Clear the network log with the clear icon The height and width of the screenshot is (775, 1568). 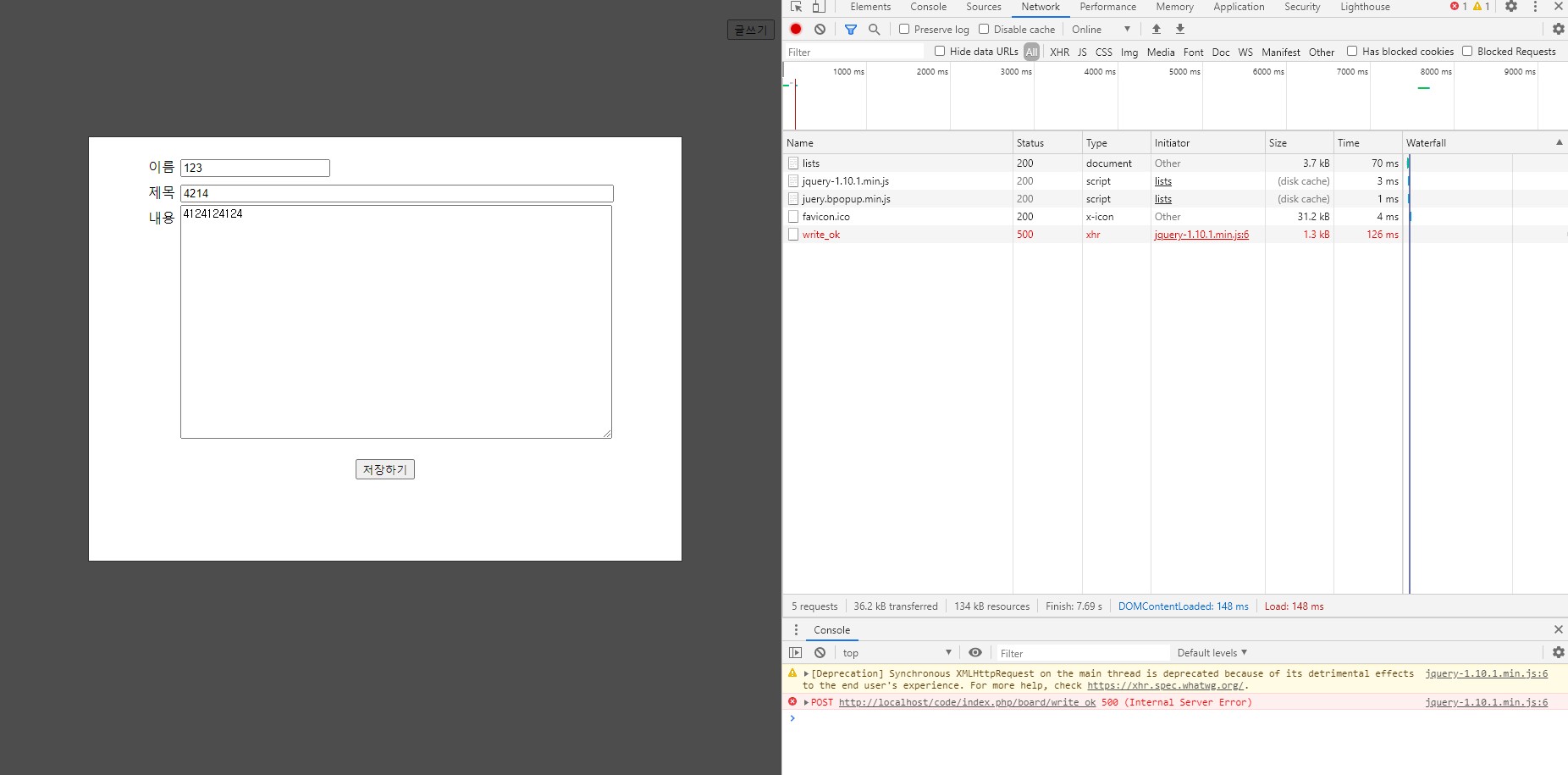820,29
